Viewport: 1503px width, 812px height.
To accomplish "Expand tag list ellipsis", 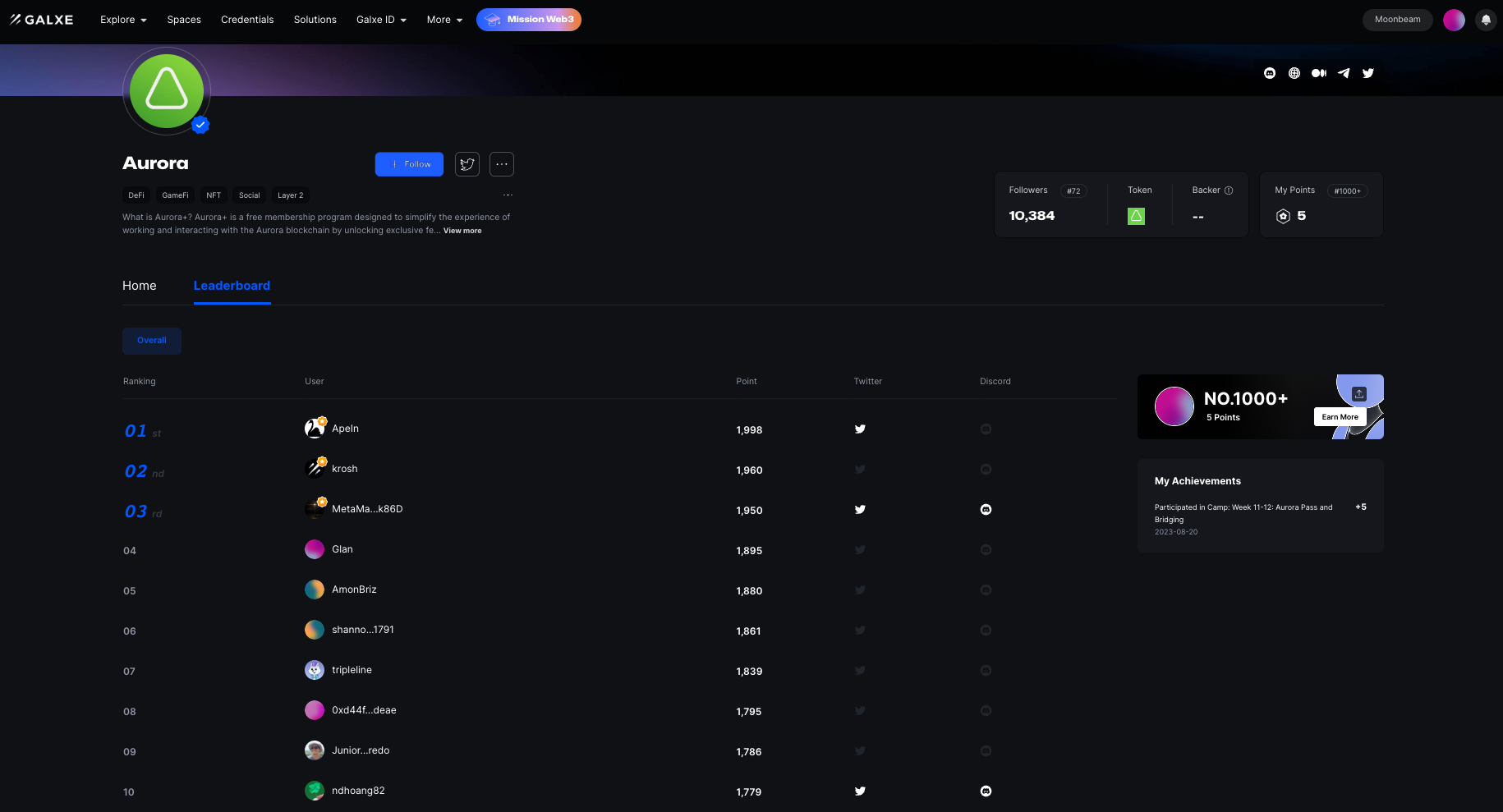I will click(508, 195).
